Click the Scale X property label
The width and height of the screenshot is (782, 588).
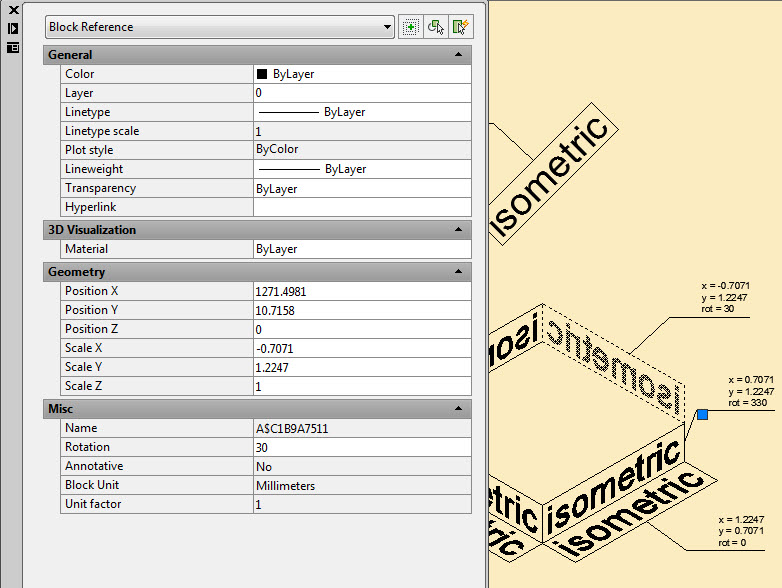click(83, 348)
